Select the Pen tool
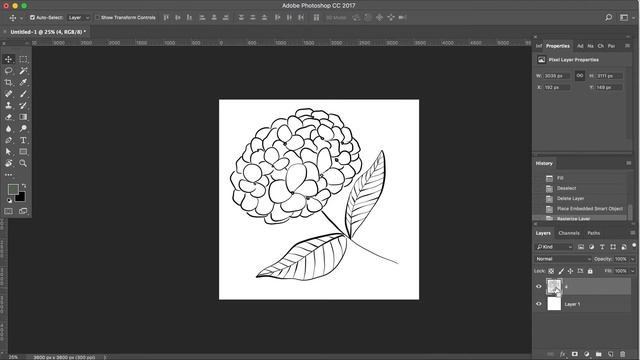Image resolution: width=640 pixels, height=360 pixels. point(9,140)
